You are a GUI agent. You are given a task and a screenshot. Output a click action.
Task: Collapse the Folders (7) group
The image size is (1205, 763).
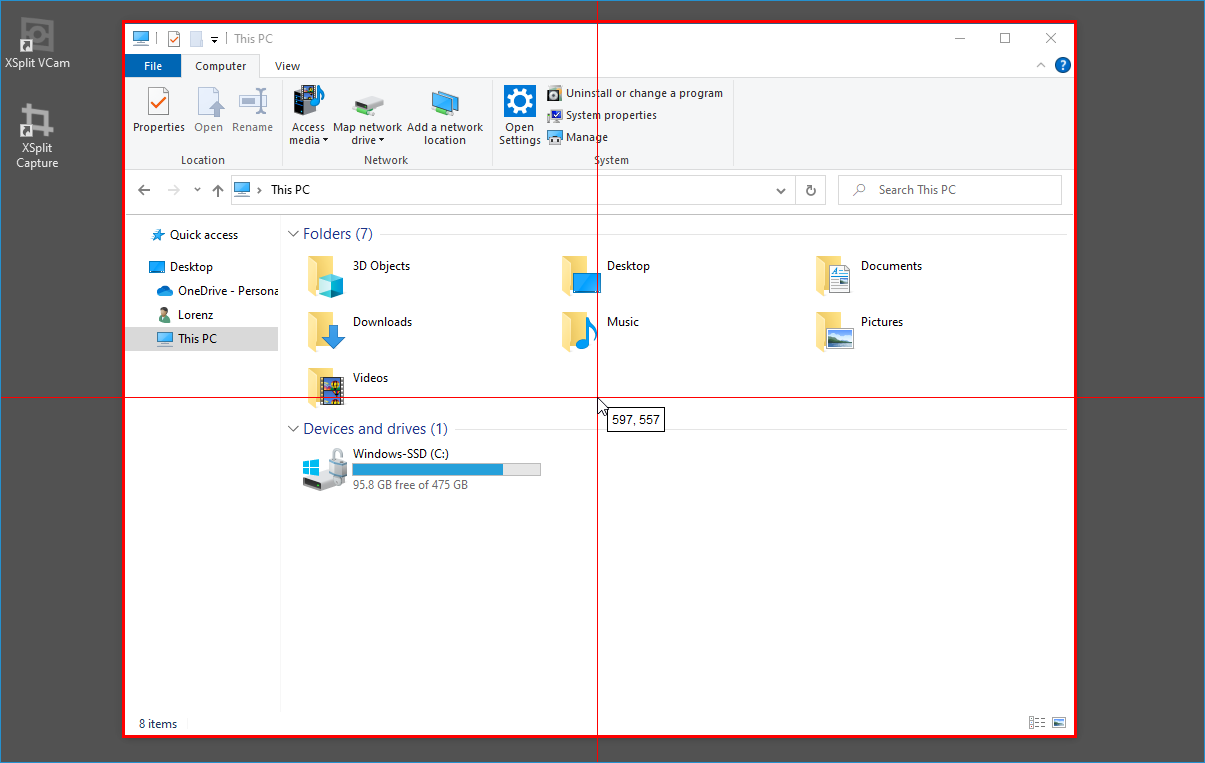coord(293,234)
